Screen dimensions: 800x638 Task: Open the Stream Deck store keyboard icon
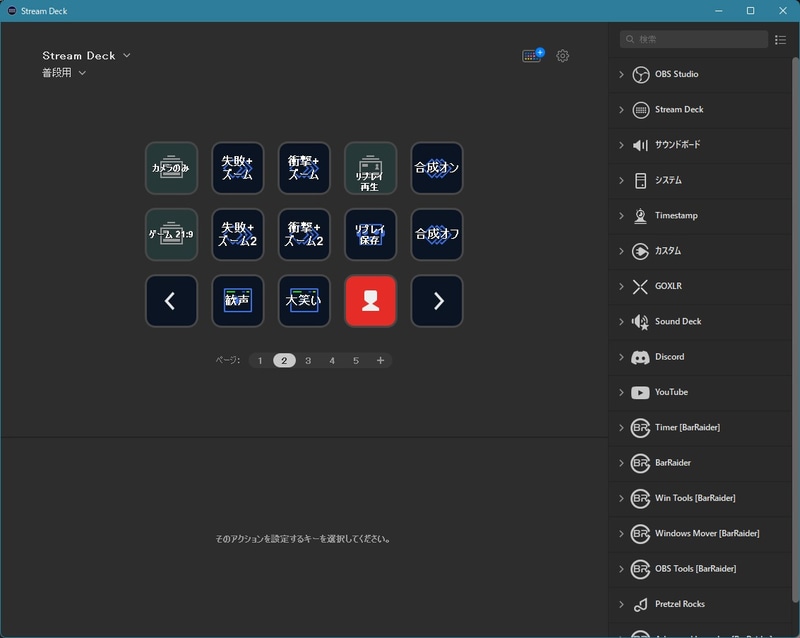pos(533,55)
